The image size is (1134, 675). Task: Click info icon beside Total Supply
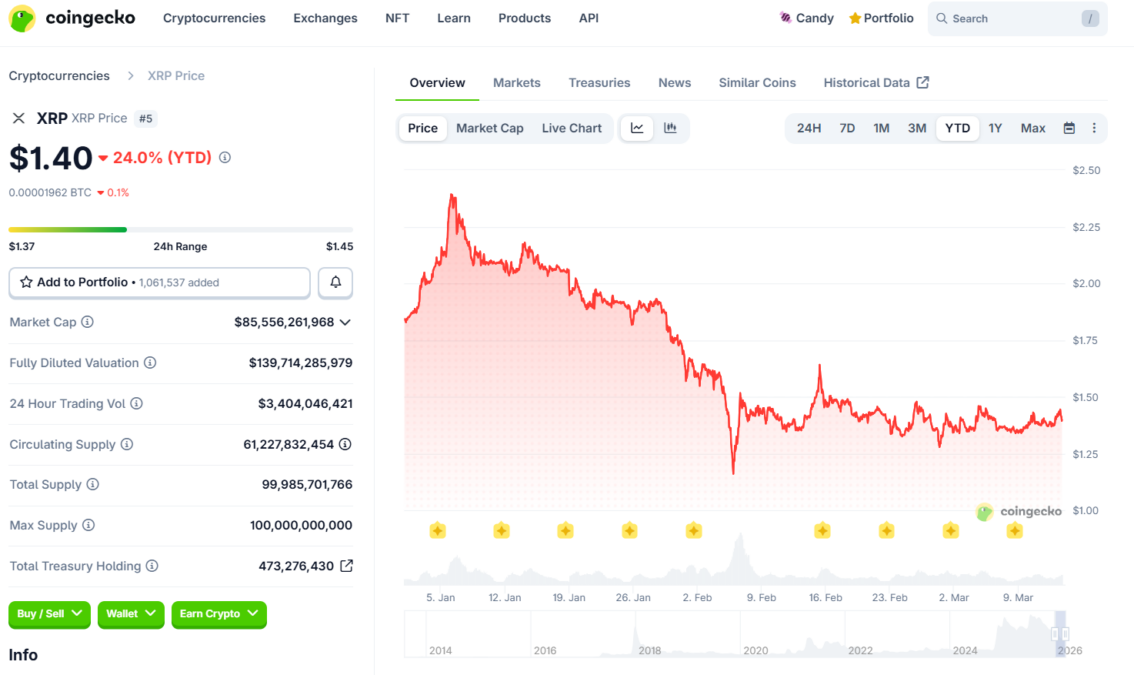pyautogui.click(x=93, y=484)
